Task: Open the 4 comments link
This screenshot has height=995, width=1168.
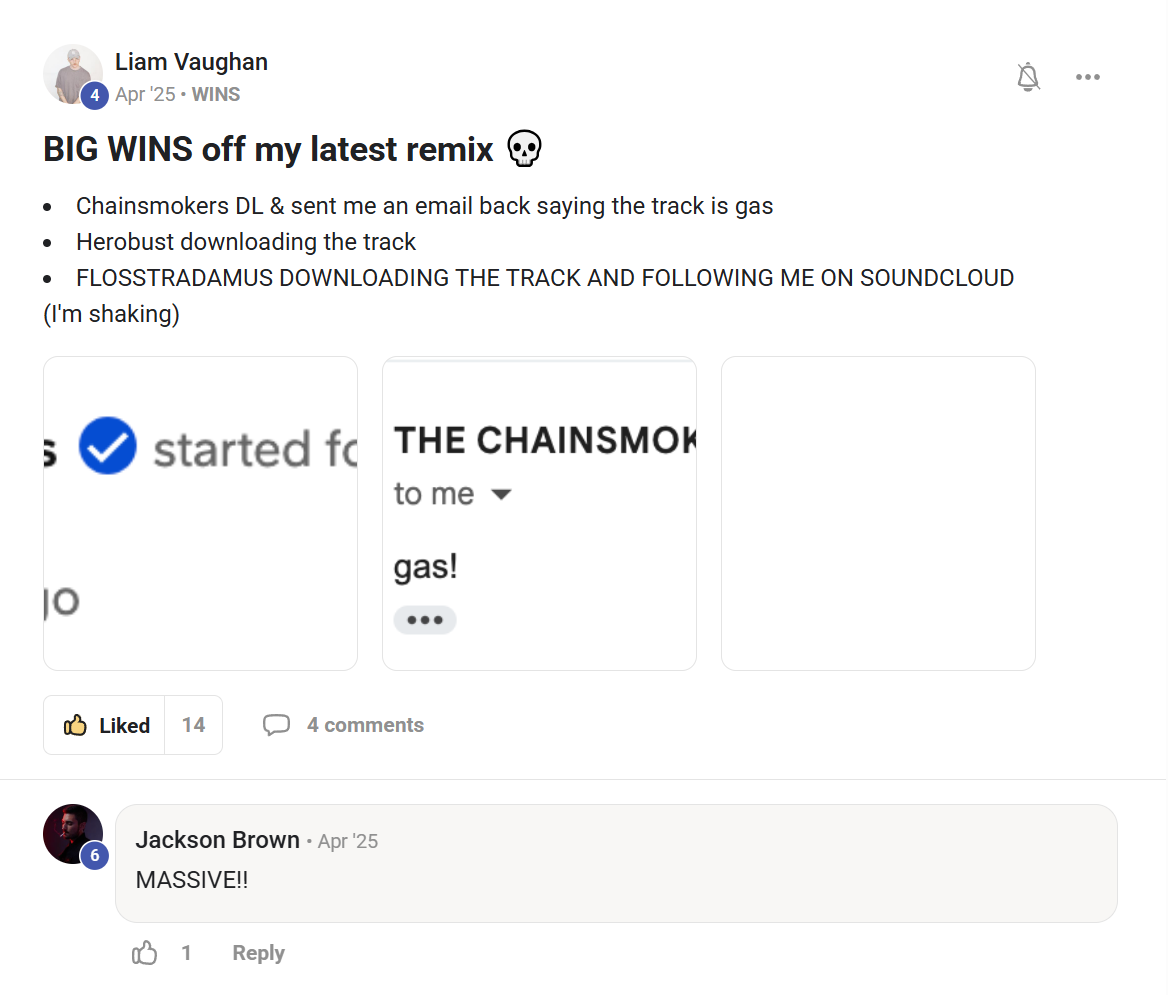Action: [365, 725]
